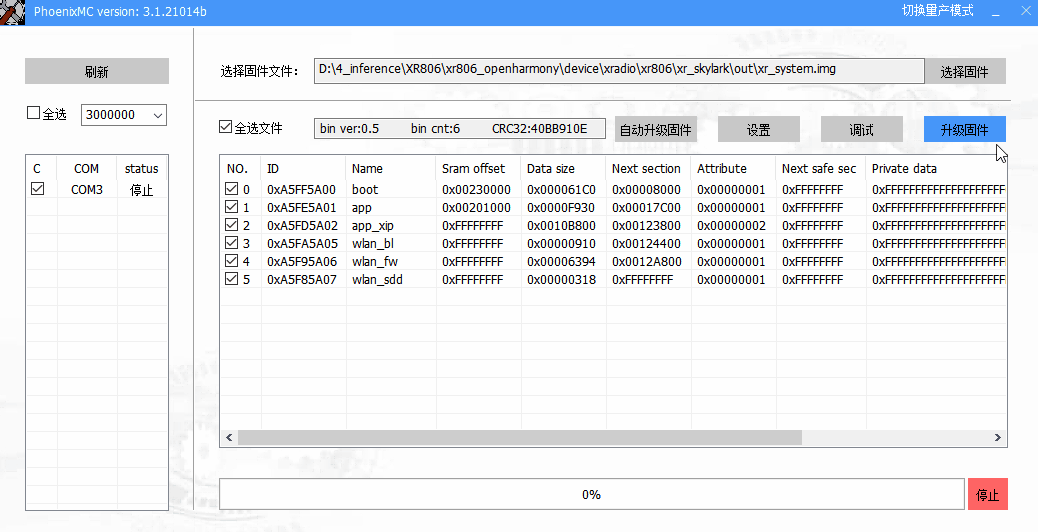Click ID cell 0xA5FF5A00
Image resolution: width=1038 pixels, height=532 pixels.
coord(302,189)
